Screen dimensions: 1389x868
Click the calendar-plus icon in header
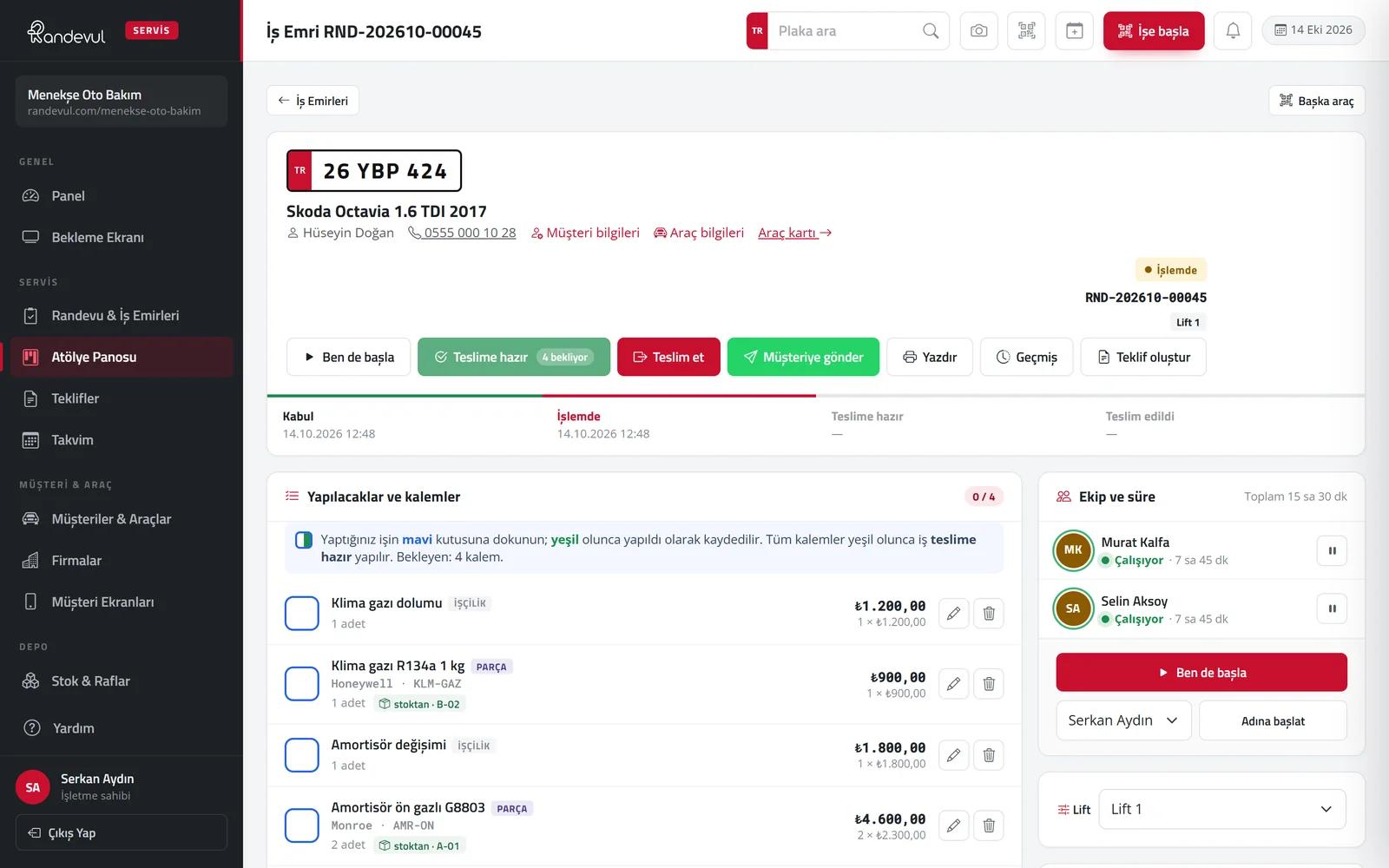click(1074, 31)
